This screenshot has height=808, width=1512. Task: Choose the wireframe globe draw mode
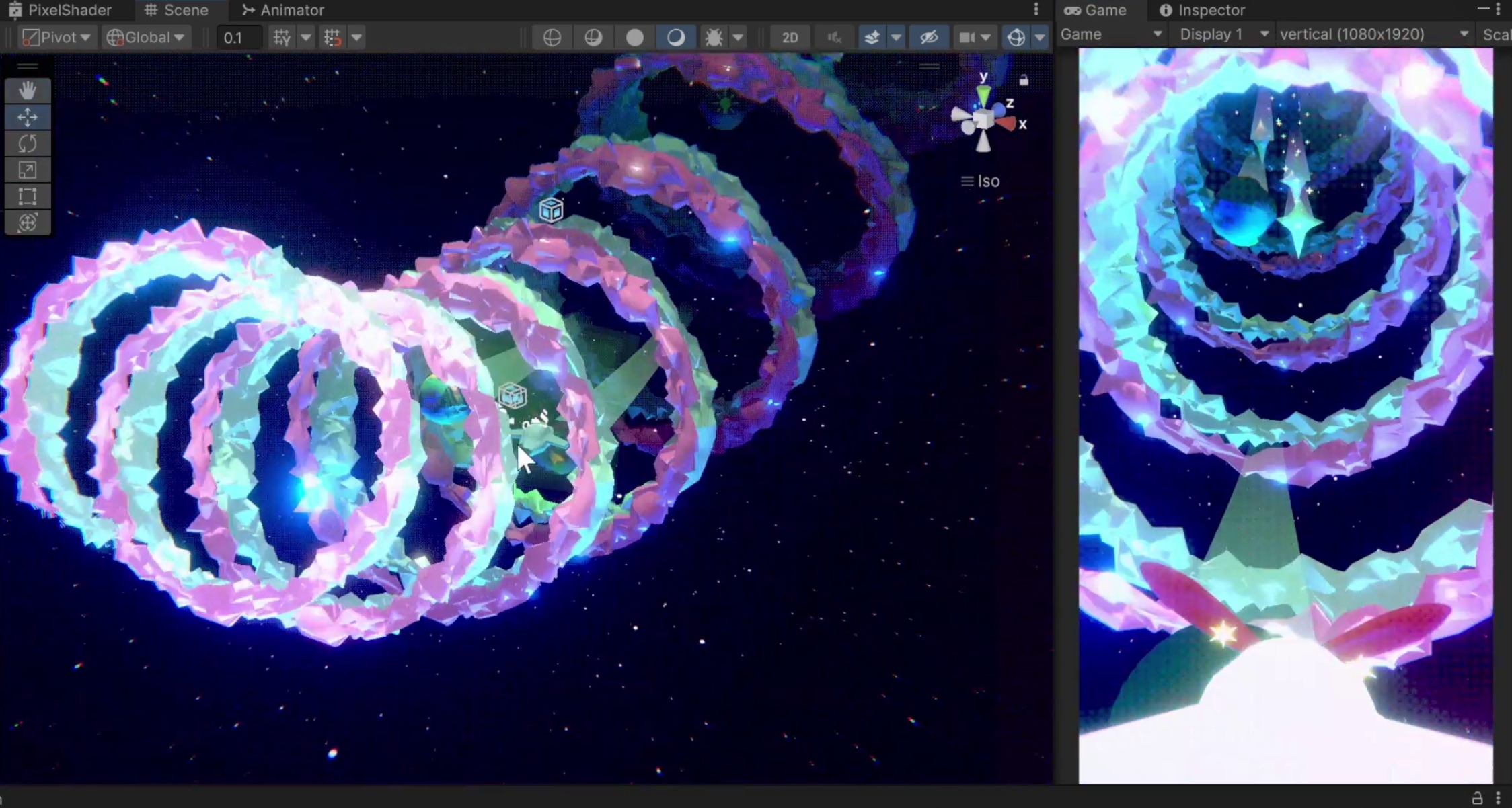pos(552,37)
